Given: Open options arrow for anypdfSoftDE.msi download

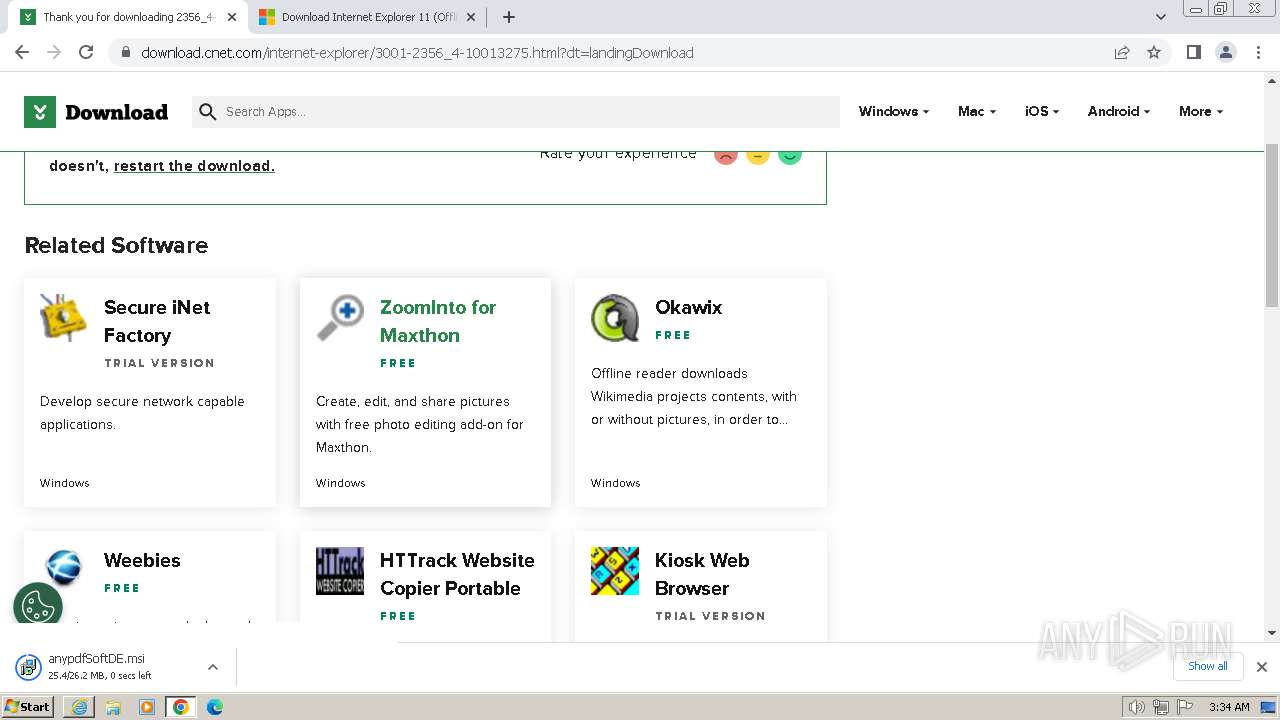Looking at the screenshot, I should point(213,667).
